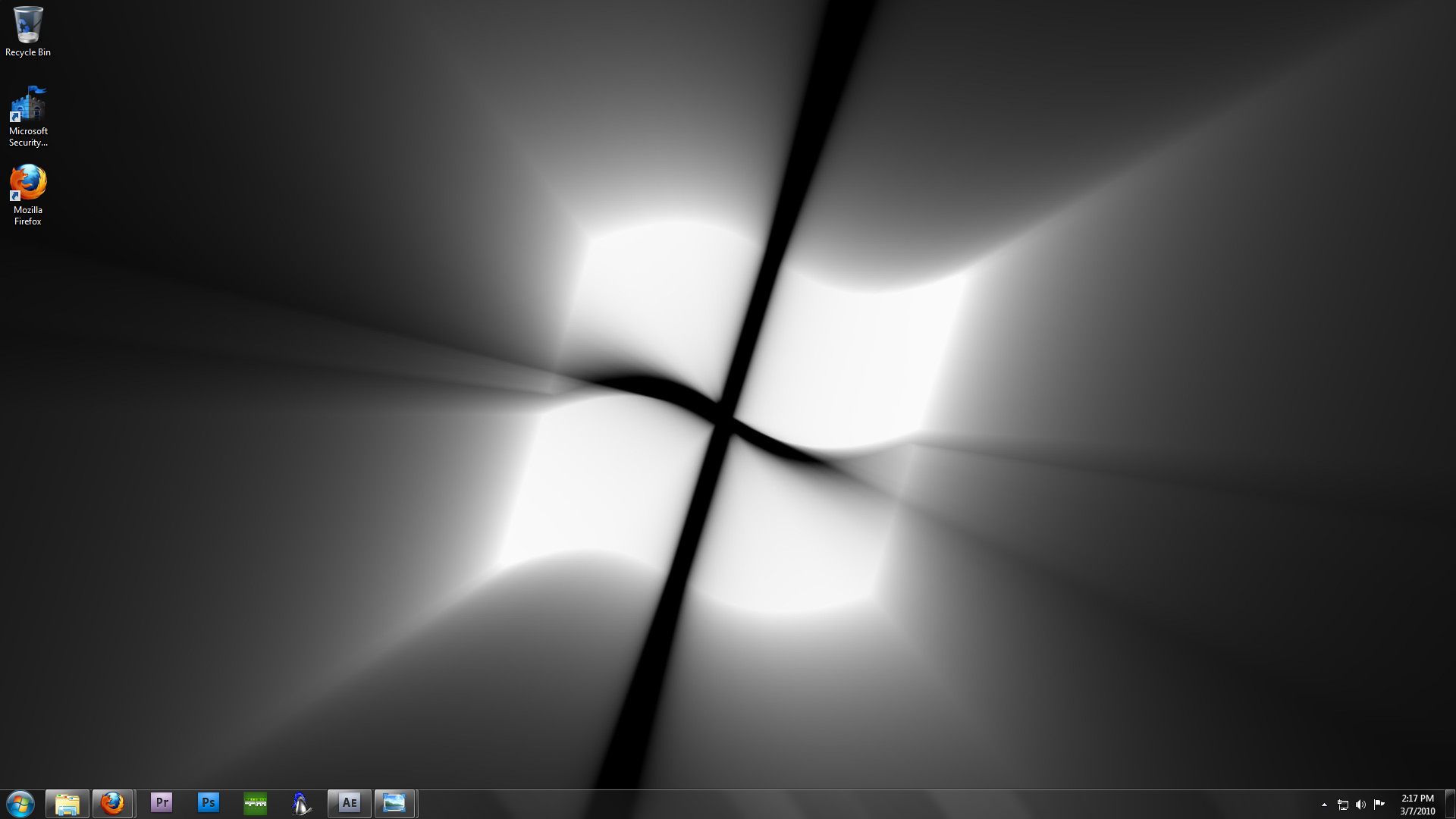The height and width of the screenshot is (819, 1456).
Task: Show hidden system tray icons
Action: 1324,805
